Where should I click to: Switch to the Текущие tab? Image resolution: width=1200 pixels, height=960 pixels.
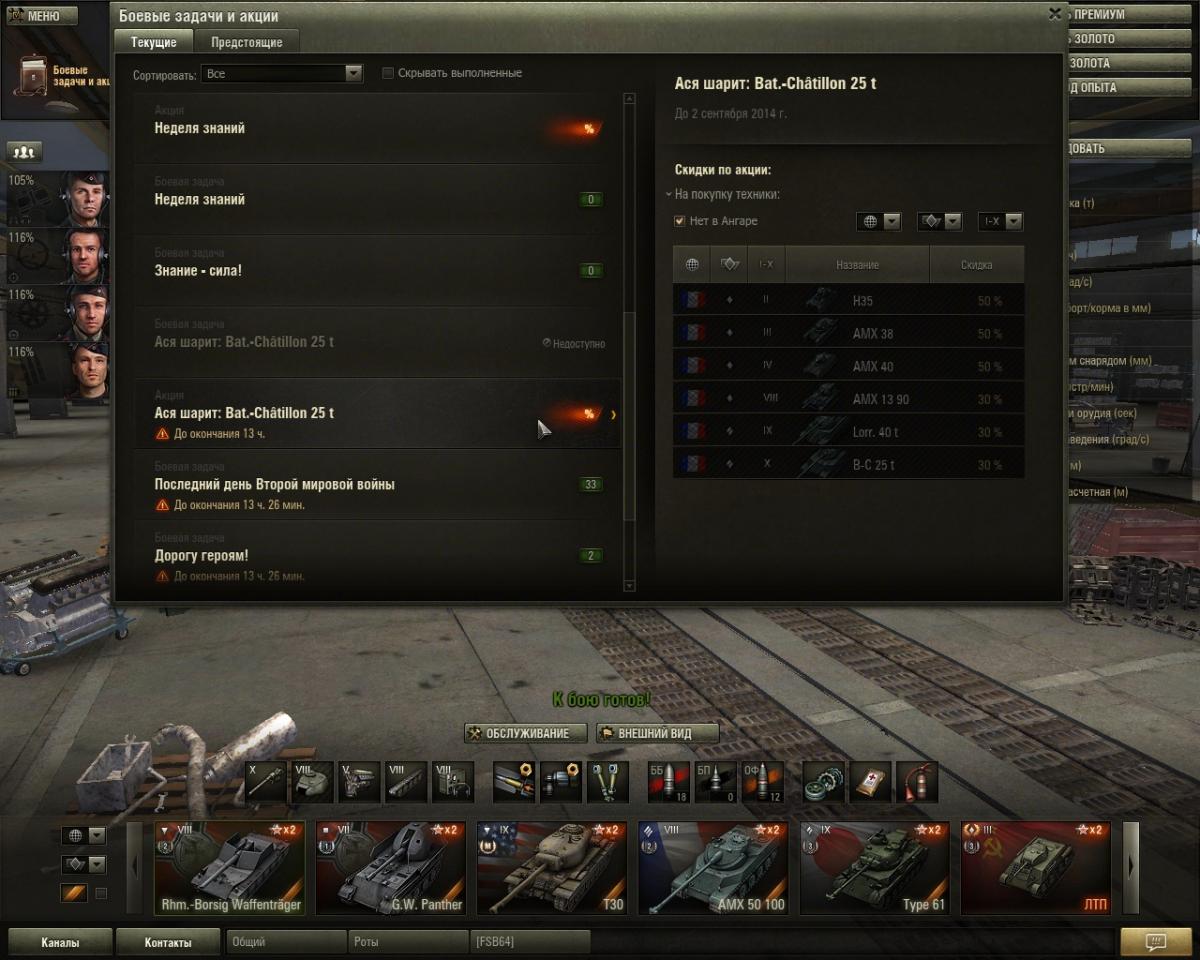tap(153, 42)
